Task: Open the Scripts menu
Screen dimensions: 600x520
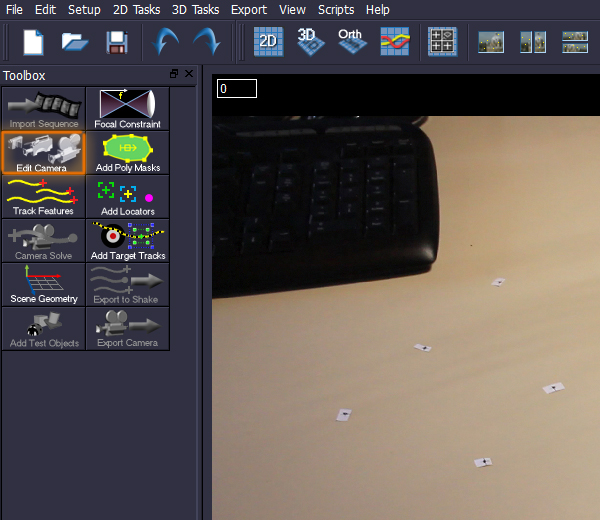Action: coord(336,10)
